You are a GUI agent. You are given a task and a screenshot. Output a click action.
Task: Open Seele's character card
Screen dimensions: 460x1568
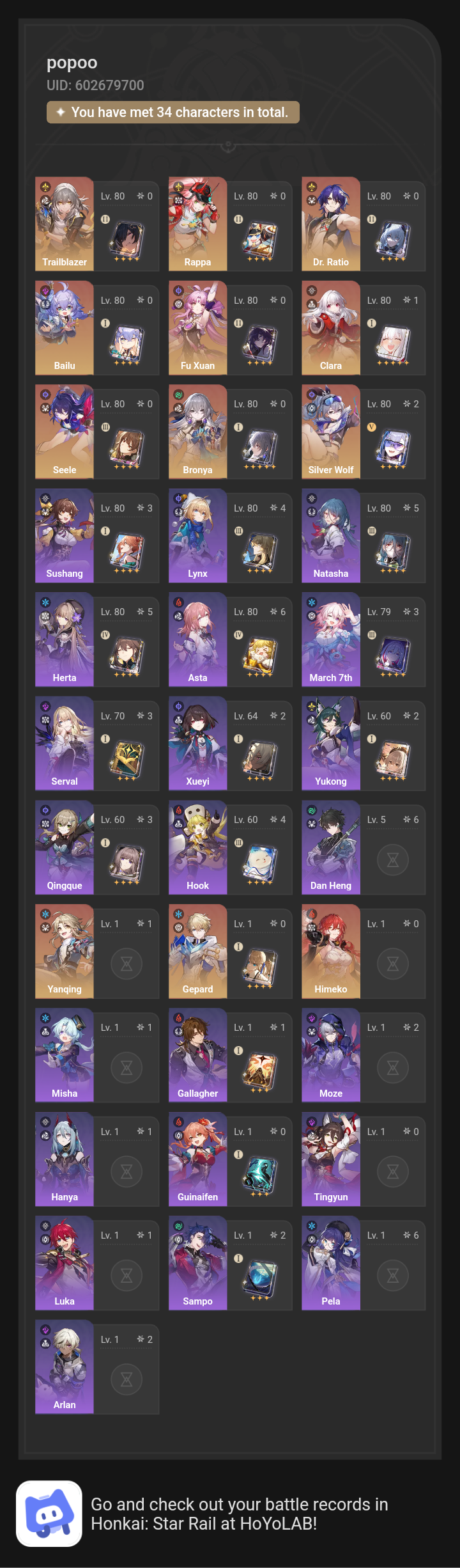point(97,432)
